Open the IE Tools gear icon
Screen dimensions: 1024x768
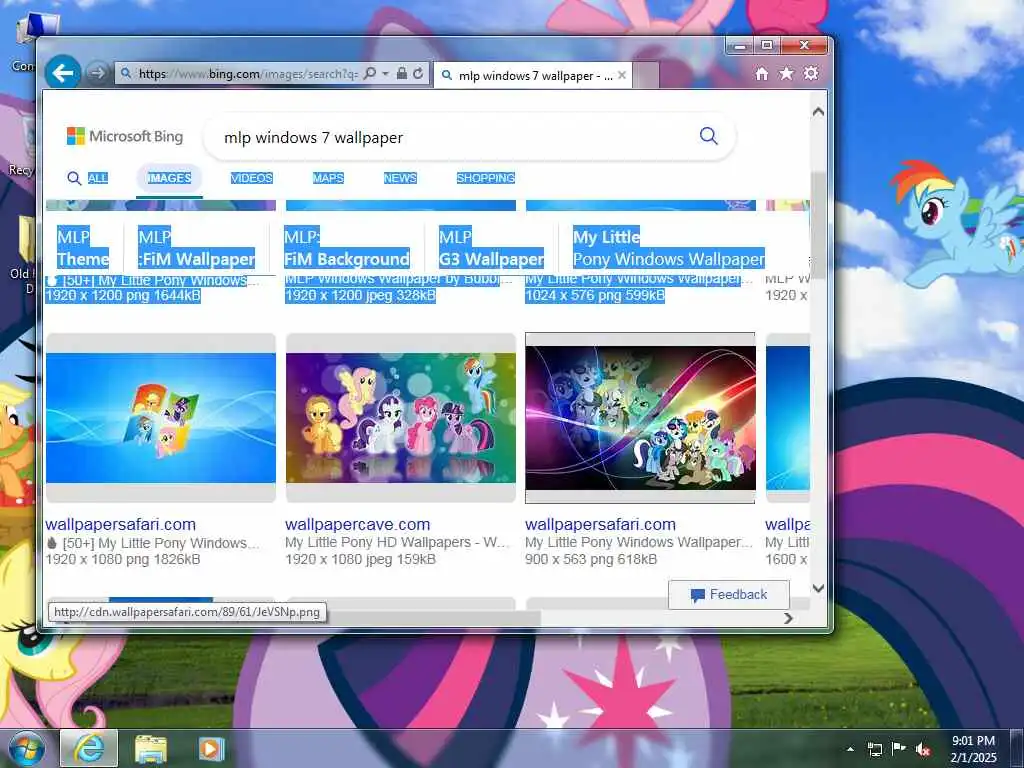811,73
